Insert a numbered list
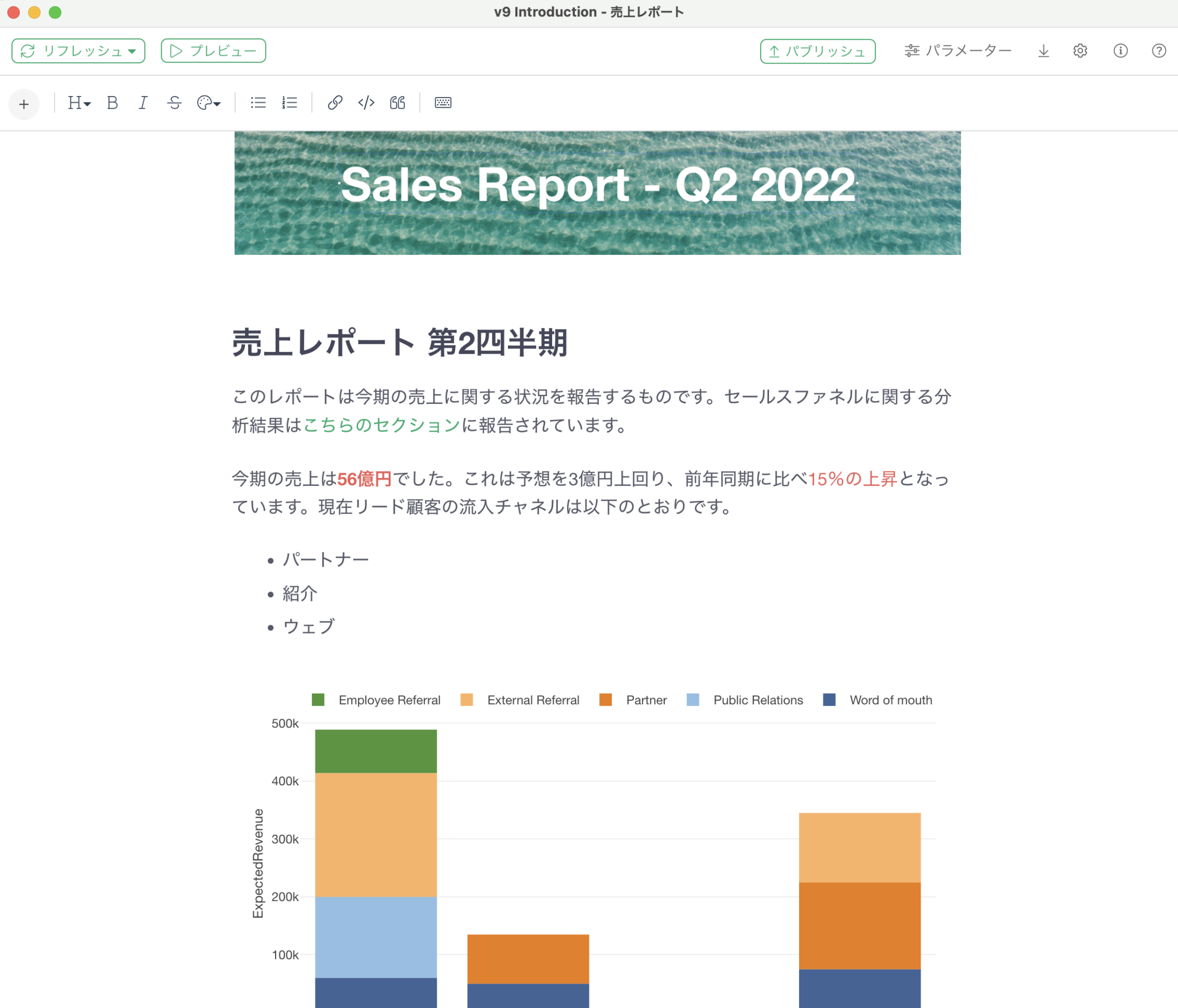The image size is (1178, 1008). pos(289,103)
